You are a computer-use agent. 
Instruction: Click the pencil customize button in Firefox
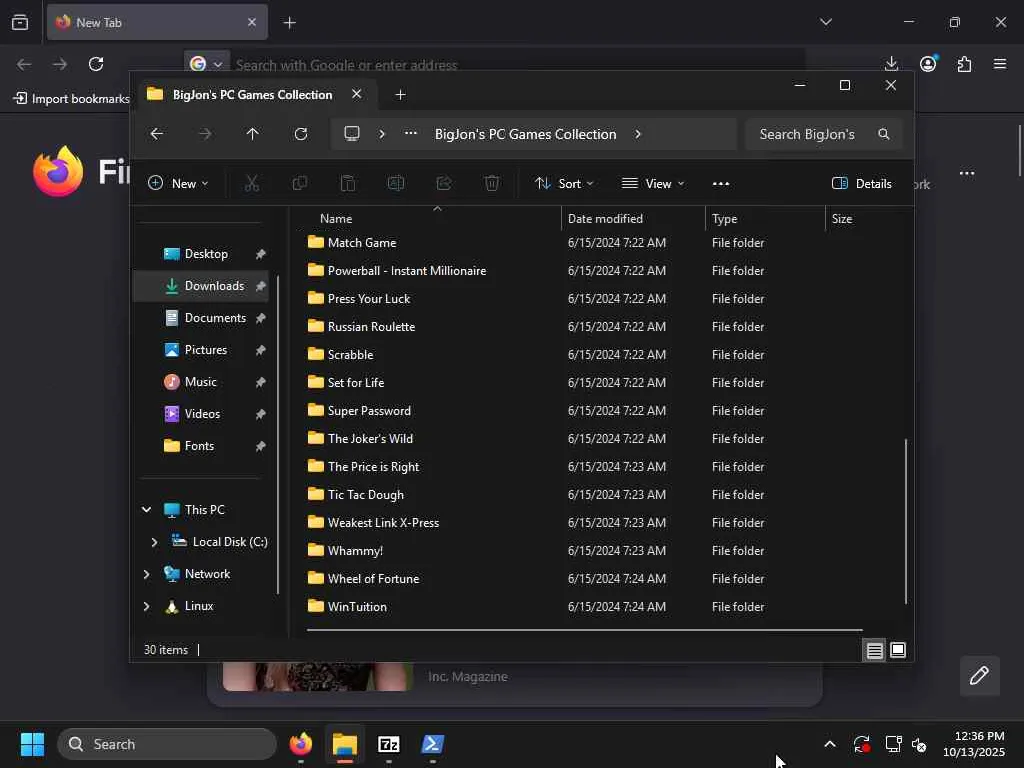[979, 675]
